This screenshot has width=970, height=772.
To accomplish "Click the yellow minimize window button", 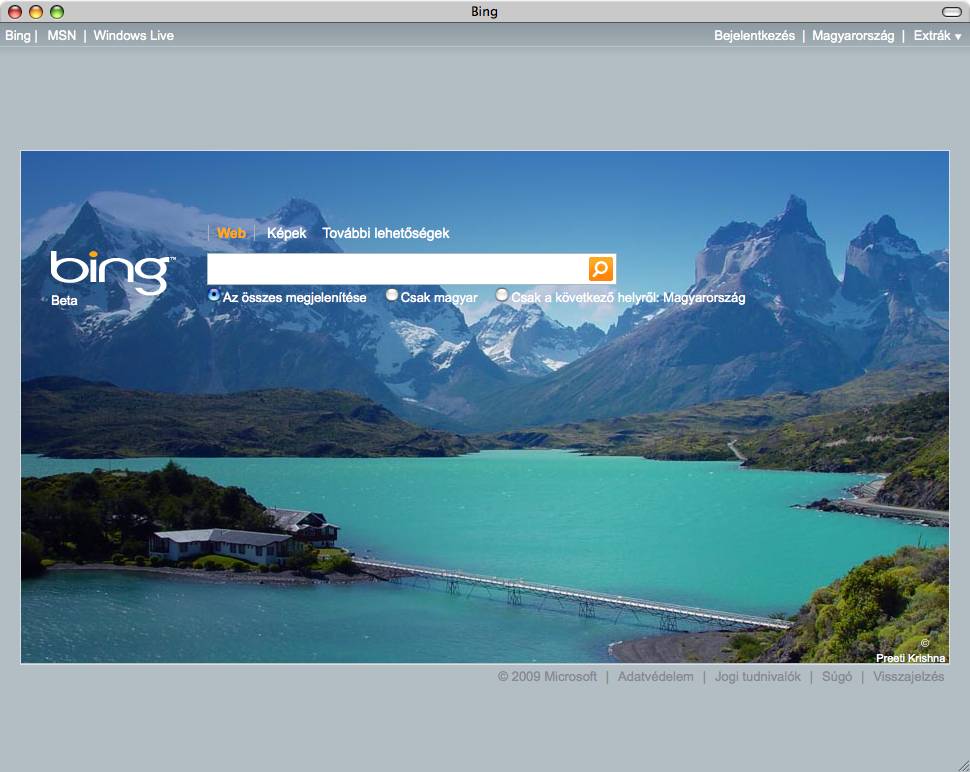I will point(36,12).
